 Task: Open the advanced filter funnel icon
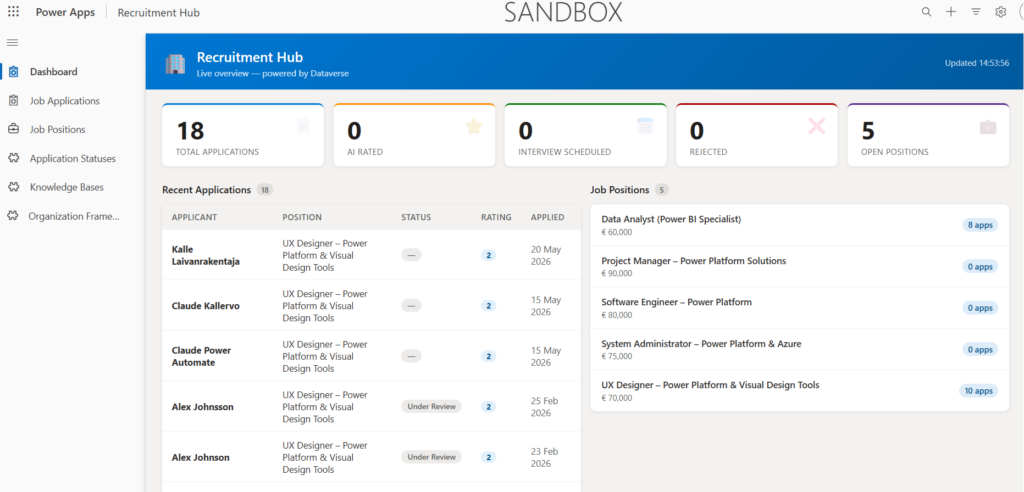976,12
